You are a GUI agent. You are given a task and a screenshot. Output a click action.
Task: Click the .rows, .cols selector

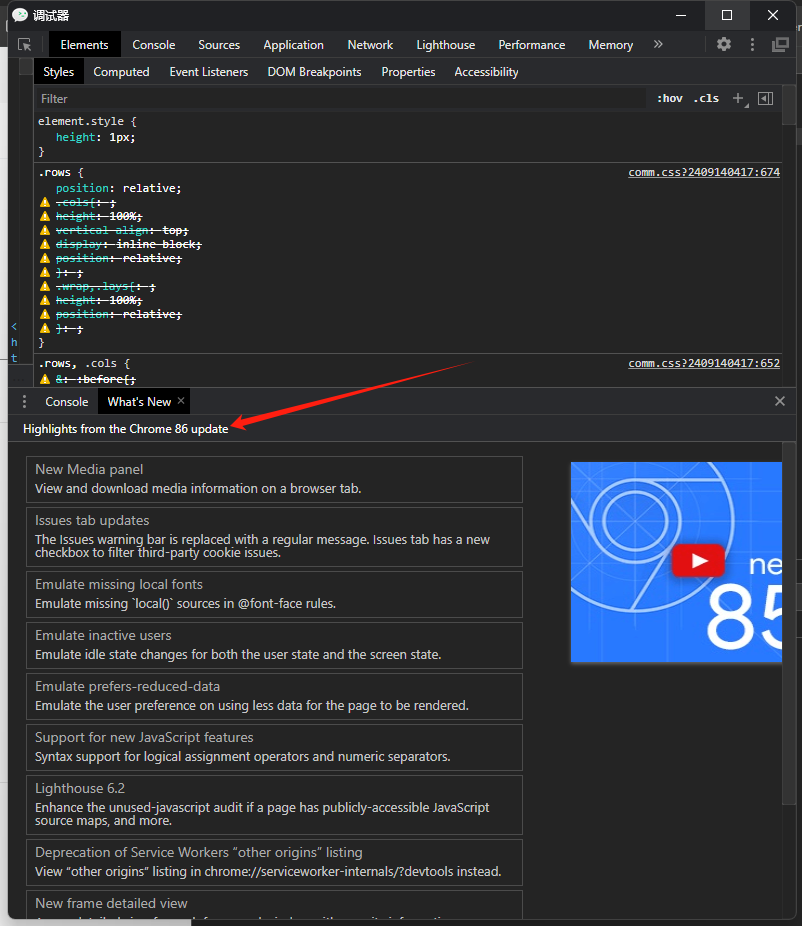[x=76, y=363]
